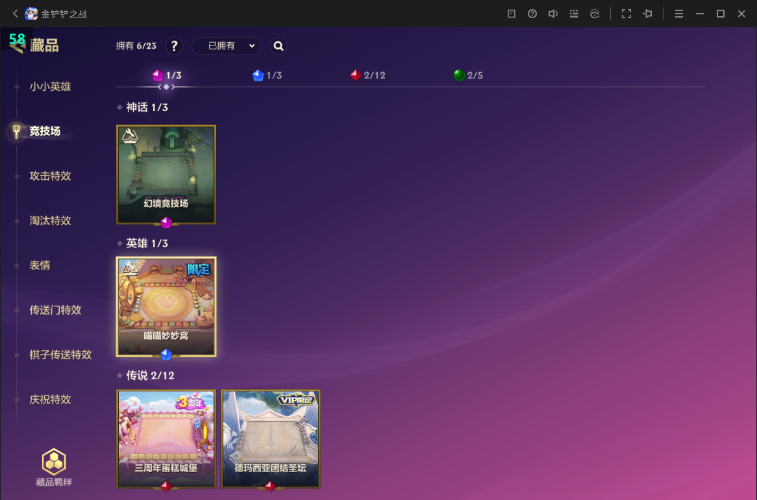This screenshot has width=757, height=500.
Task: Click the 英雄 1/3 section header
Action: coord(147,243)
